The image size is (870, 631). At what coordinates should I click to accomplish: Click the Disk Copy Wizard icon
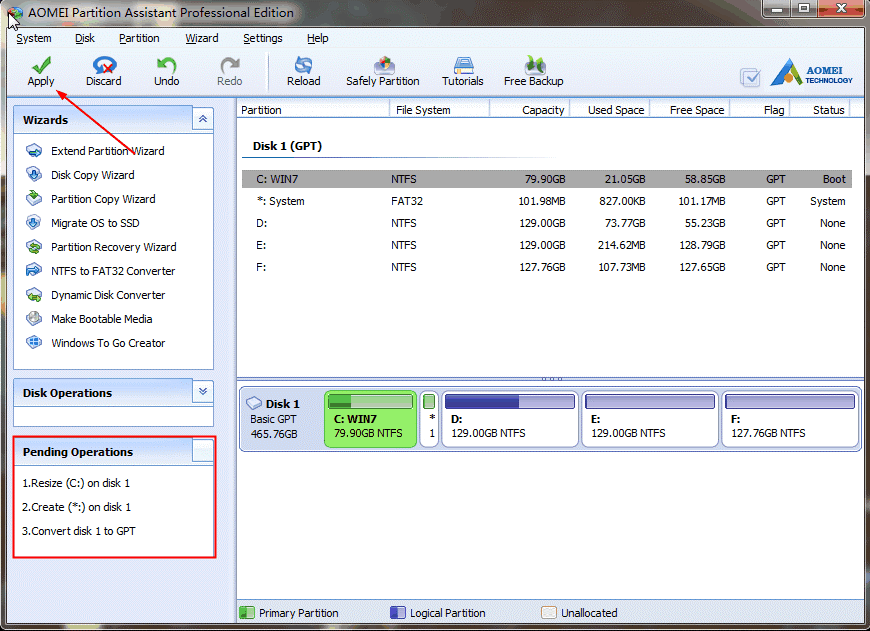coord(34,174)
